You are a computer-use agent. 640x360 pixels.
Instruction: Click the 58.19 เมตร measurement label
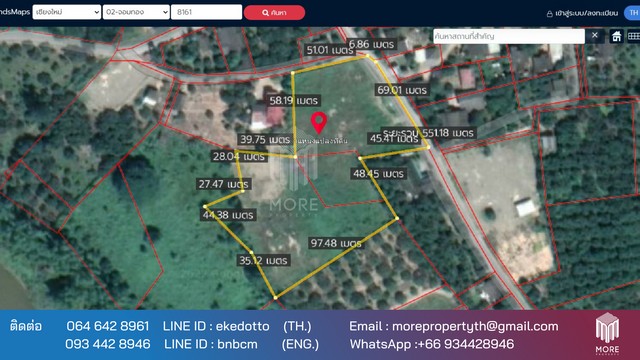[293, 100]
